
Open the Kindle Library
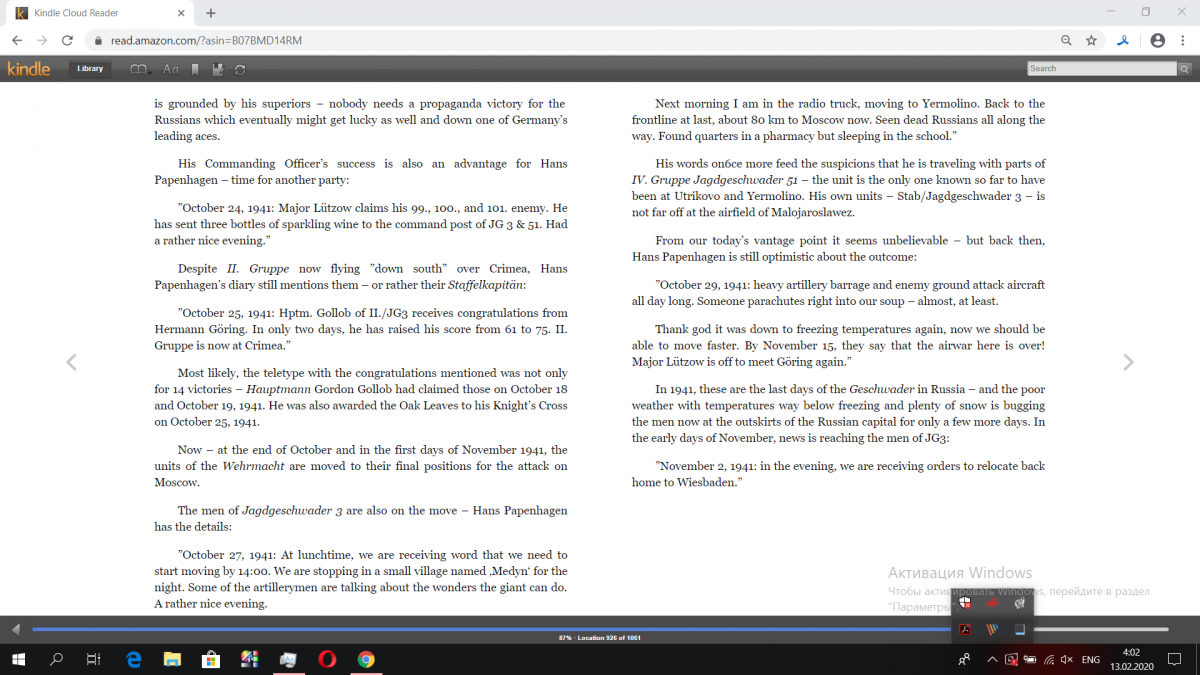tap(90, 69)
